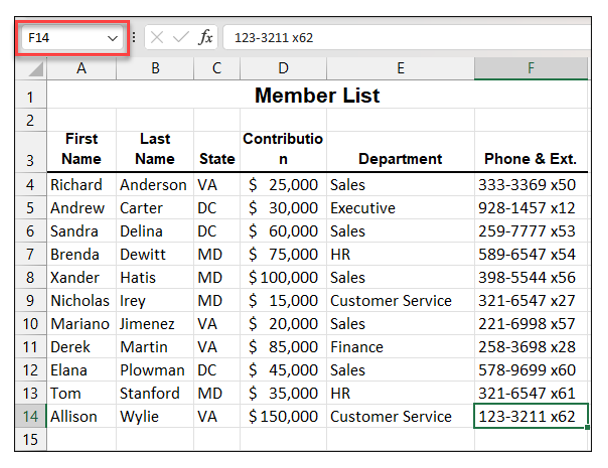This screenshot has width=608, height=468.
Task: Select row 7 header
Action: (31, 254)
